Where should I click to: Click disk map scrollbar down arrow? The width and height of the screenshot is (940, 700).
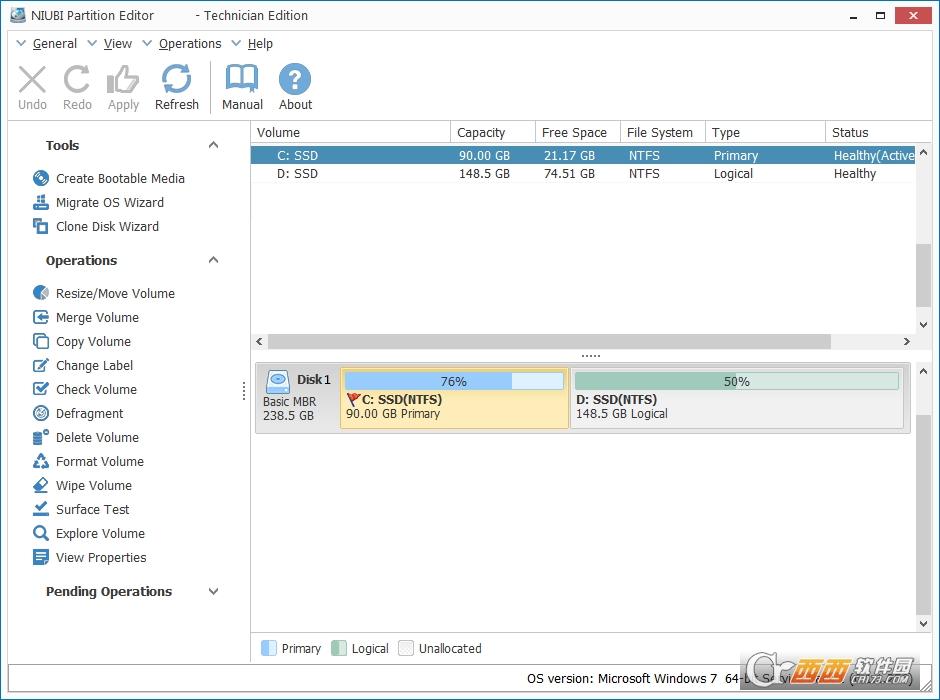click(x=923, y=623)
